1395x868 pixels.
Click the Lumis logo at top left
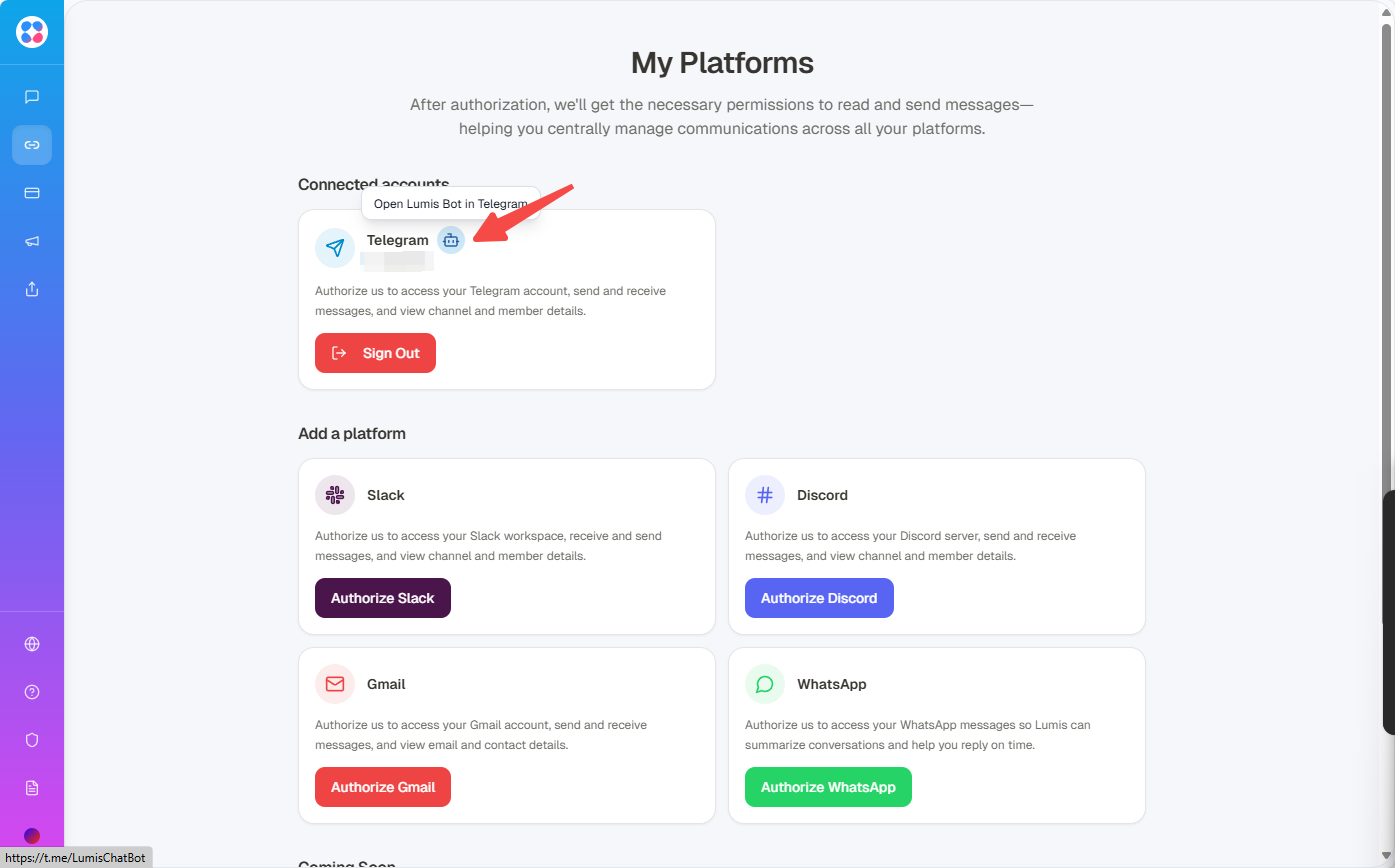(x=32, y=32)
